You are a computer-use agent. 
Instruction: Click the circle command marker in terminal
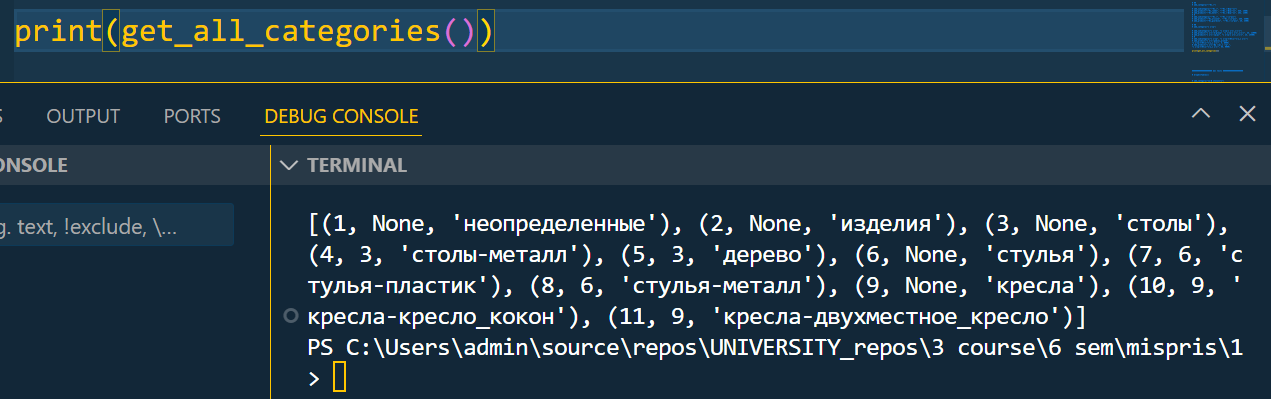[291, 317]
